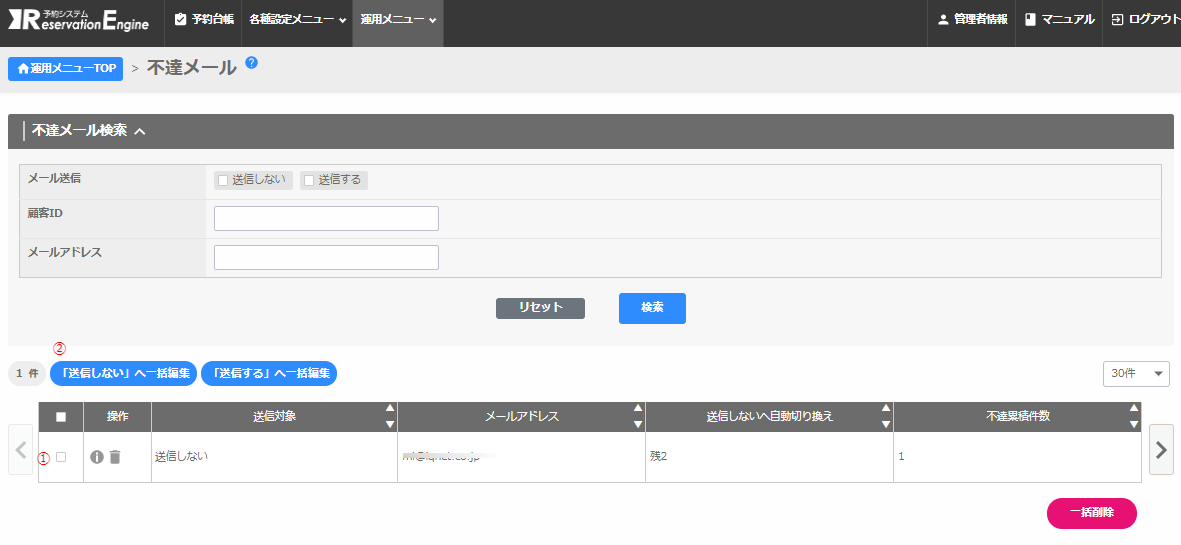Viewport: 1181px width, 545px height.
Task: Click the 顧客ID input field
Action: tap(326, 219)
